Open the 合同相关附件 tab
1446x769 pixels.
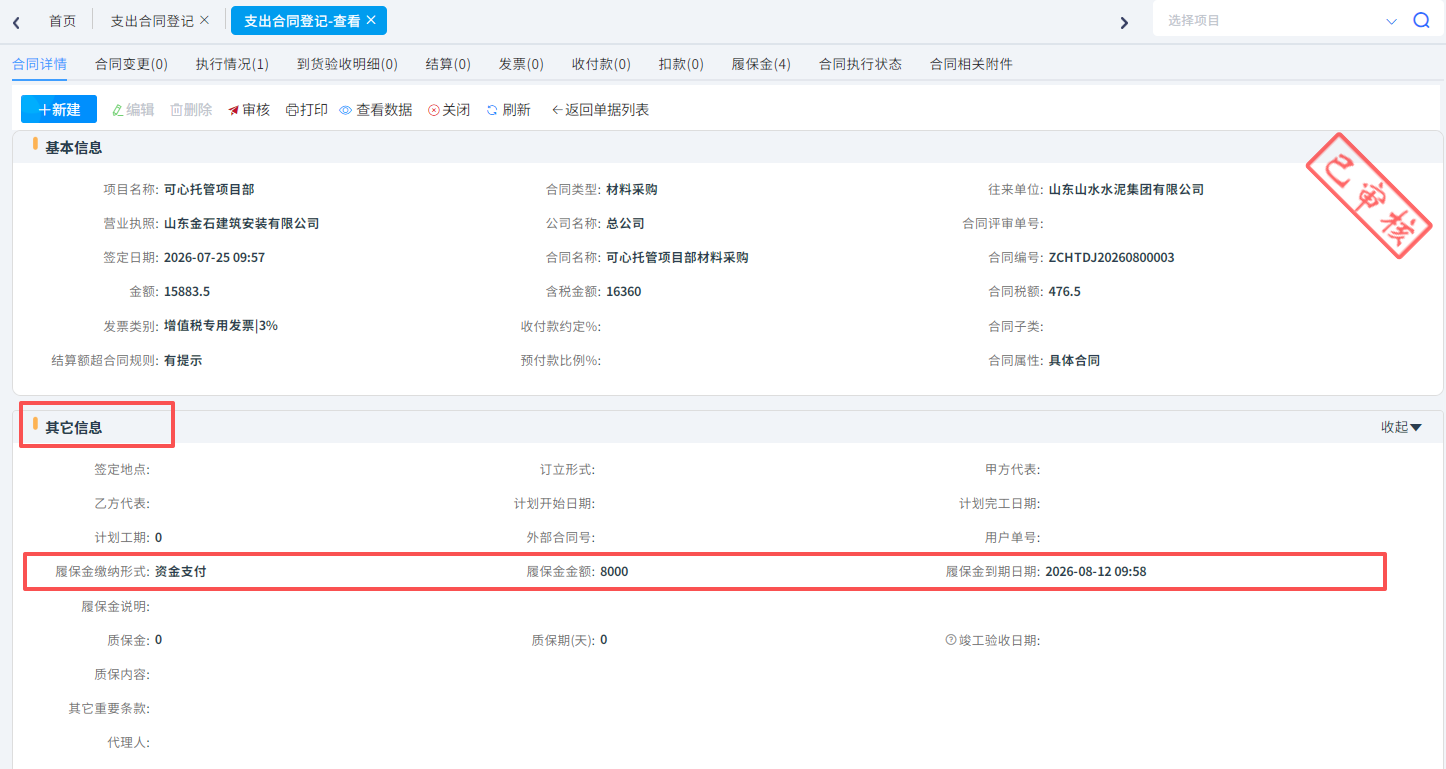pyautogui.click(x=971, y=64)
